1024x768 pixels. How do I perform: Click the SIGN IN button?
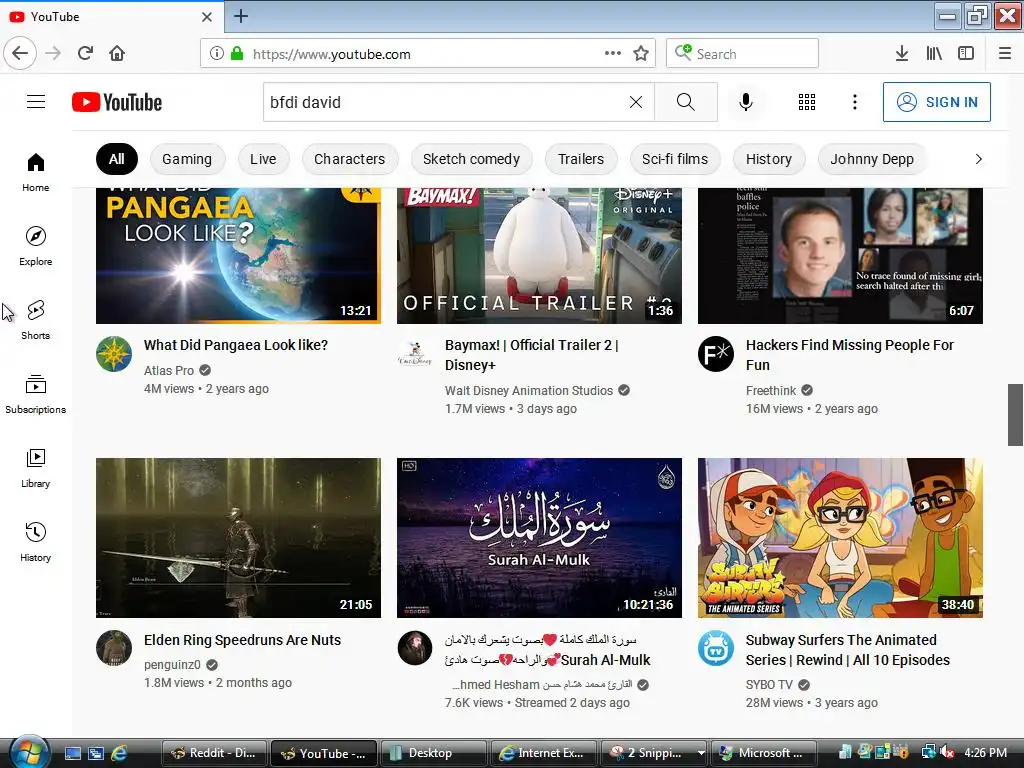pyautogui.click(x=937, y=102)
